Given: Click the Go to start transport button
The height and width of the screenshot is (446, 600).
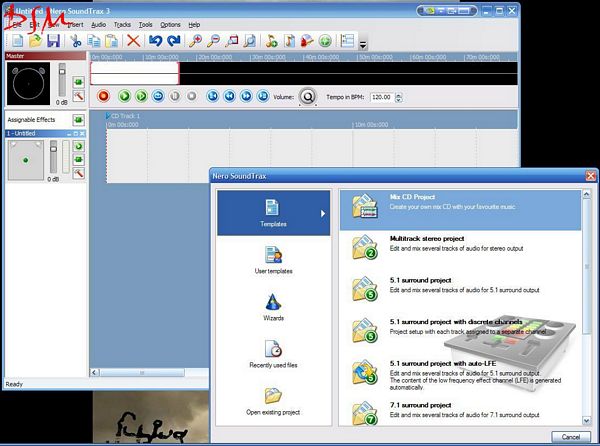Looking at the screenshot, I should pos(213,96).
